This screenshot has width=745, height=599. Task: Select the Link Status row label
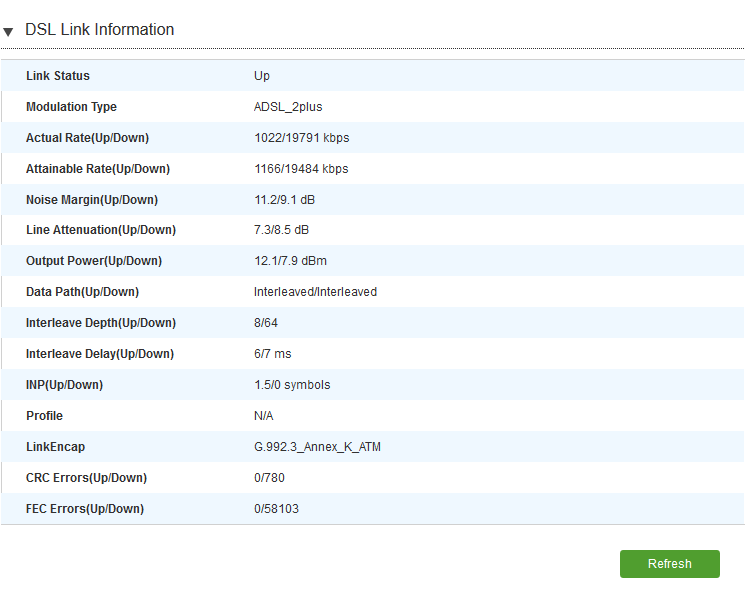[58, 76]
